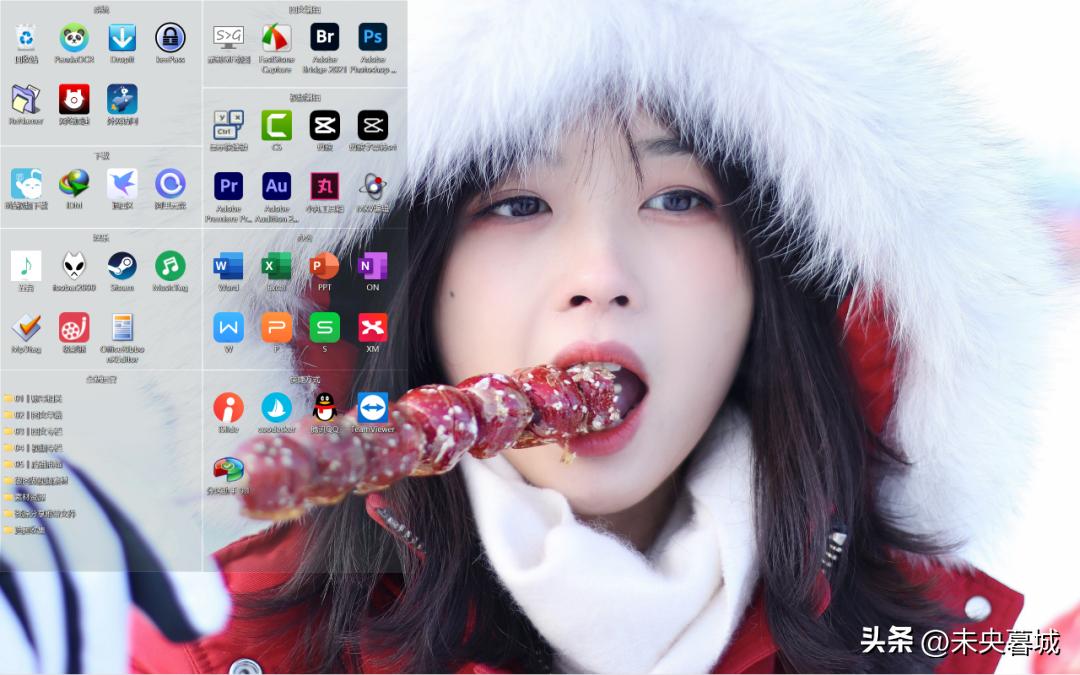1080x675 pixels.
Task: Launch Mp3tag checkmark icon
Action: click(25, 328)
